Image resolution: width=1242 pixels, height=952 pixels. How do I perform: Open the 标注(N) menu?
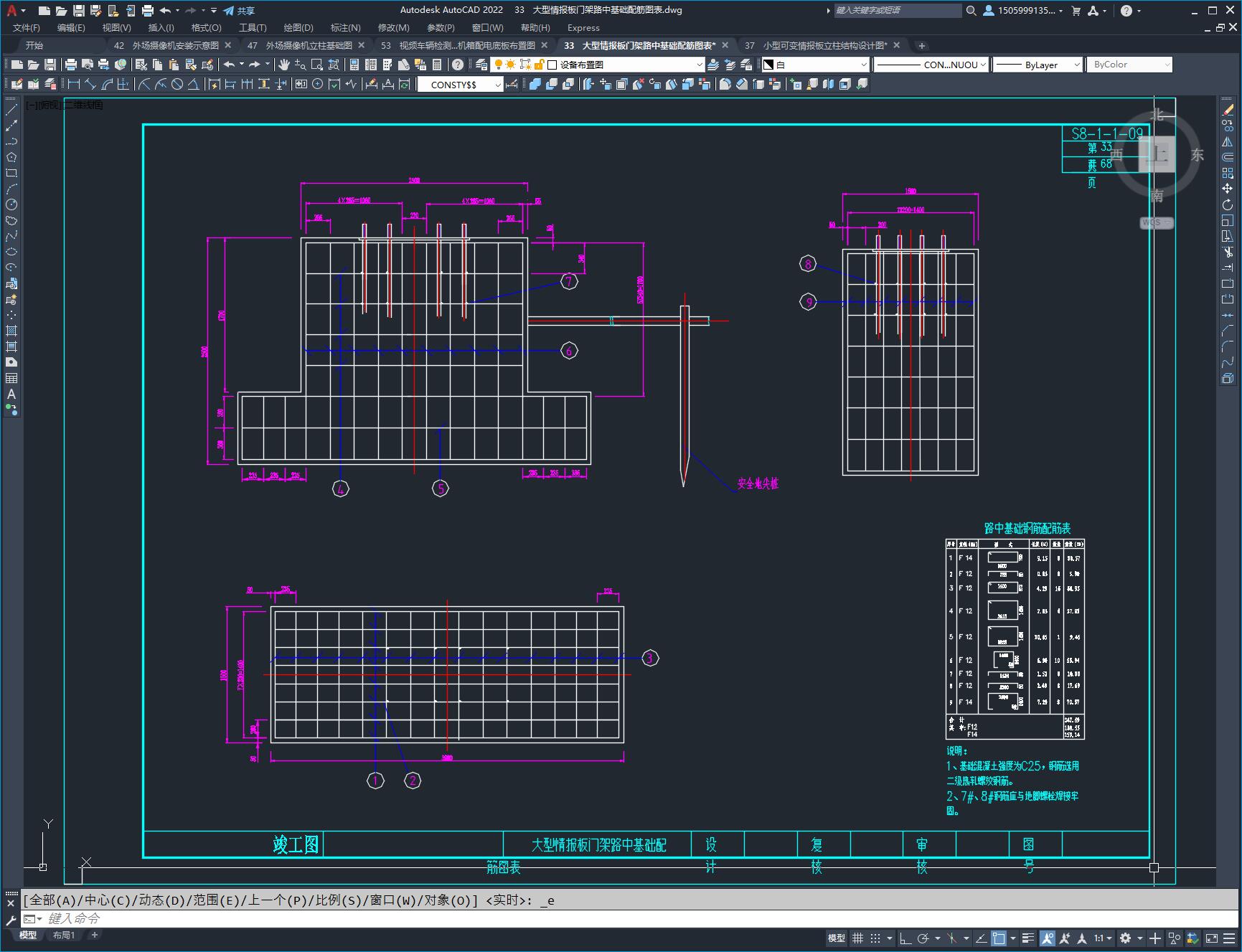345,28
